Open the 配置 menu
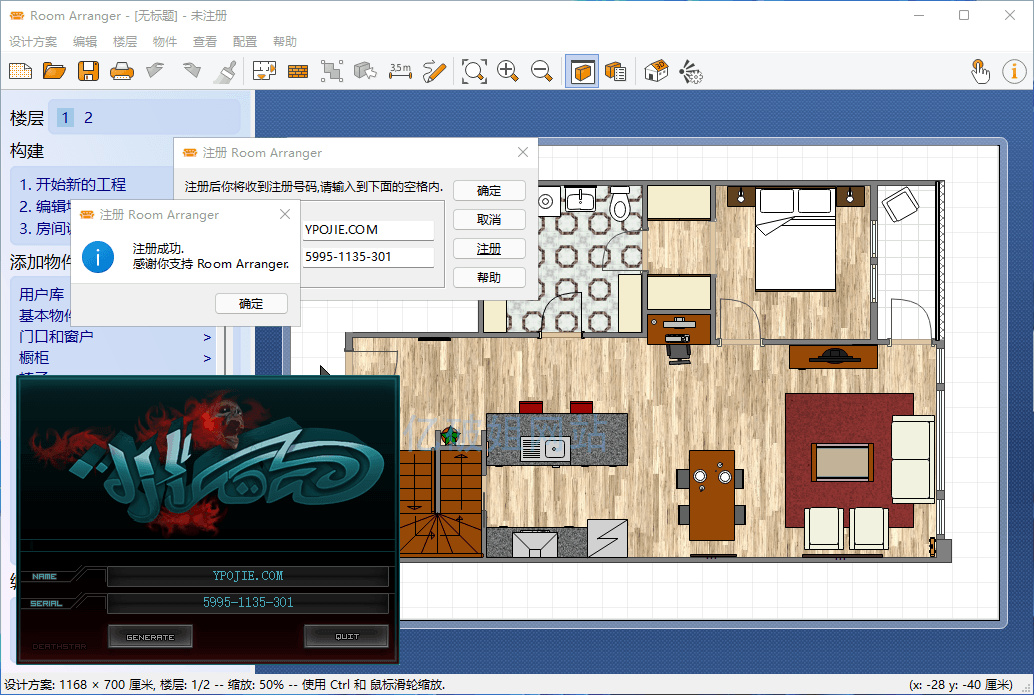Viewport: 1034px width, 695px height. pos(245,42)
